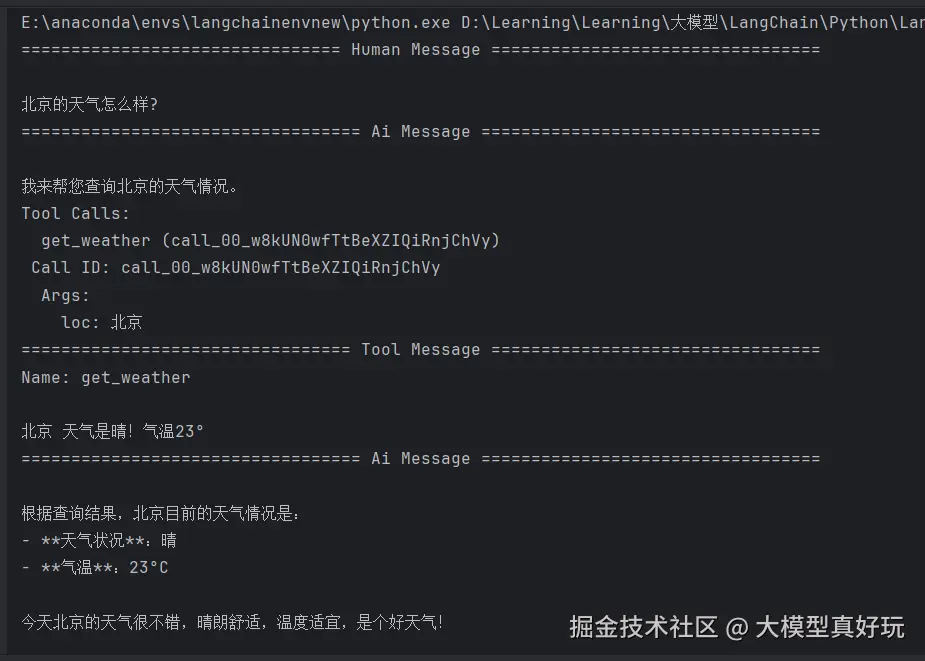Image resolution: width=925 pixels, height=661 pixels.
Task: Click the line starting with 根据查询结果
Action: click(160, 513)
